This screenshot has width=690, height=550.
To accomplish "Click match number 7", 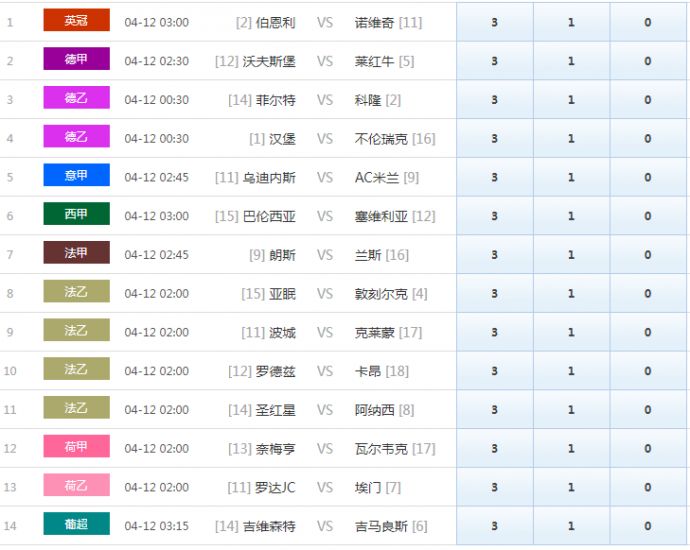I will pos(10,255).
